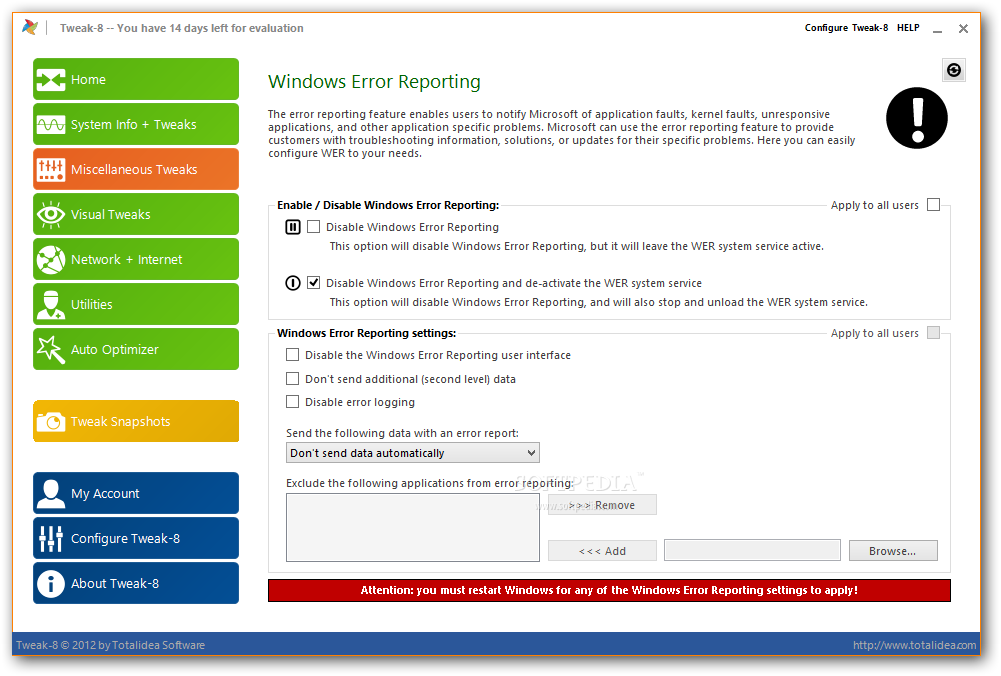Click the excluded applications list box
The height and width of the screenshot is (676, 1001).
point(412,527)
